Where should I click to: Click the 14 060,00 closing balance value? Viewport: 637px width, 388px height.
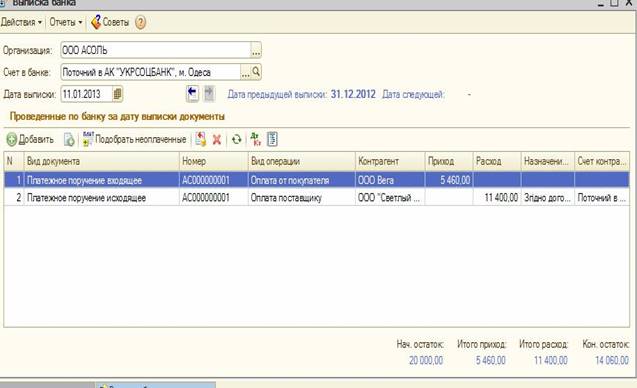click(x=612, y=360)
